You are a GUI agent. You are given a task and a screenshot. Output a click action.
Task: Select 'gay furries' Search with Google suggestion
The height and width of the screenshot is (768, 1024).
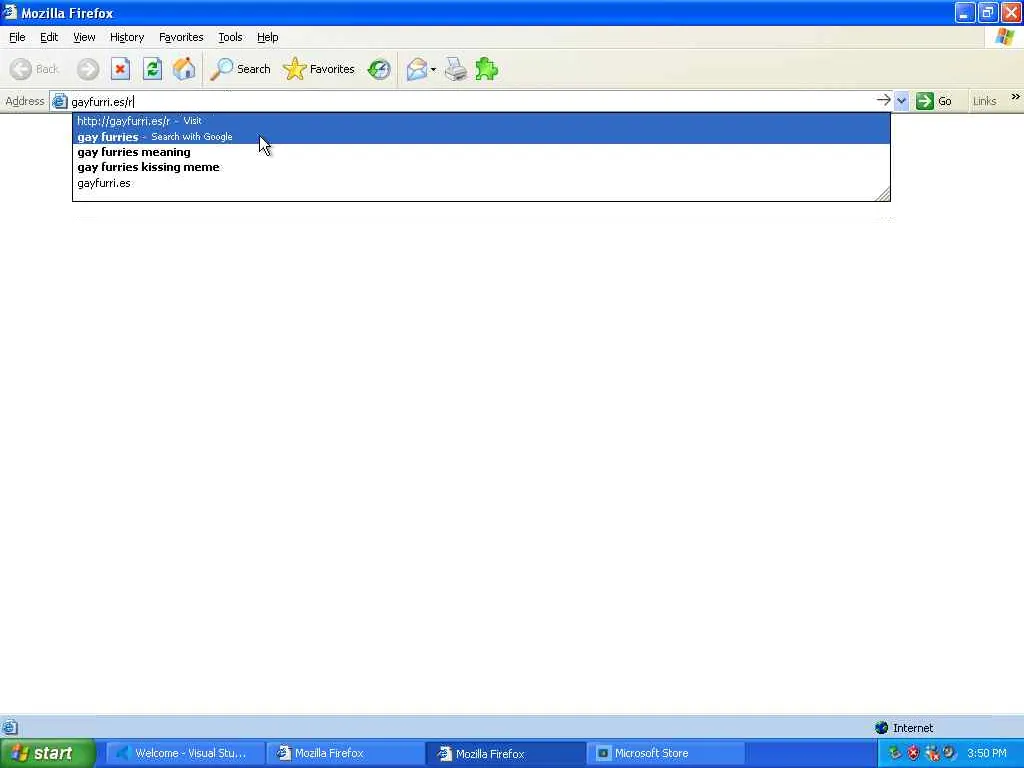481,136
